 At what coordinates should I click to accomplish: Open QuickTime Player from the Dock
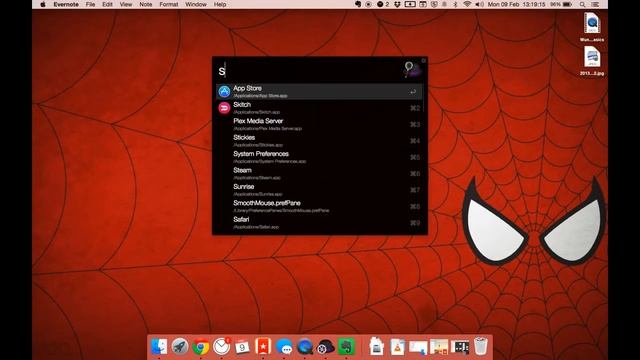point(304,347)
